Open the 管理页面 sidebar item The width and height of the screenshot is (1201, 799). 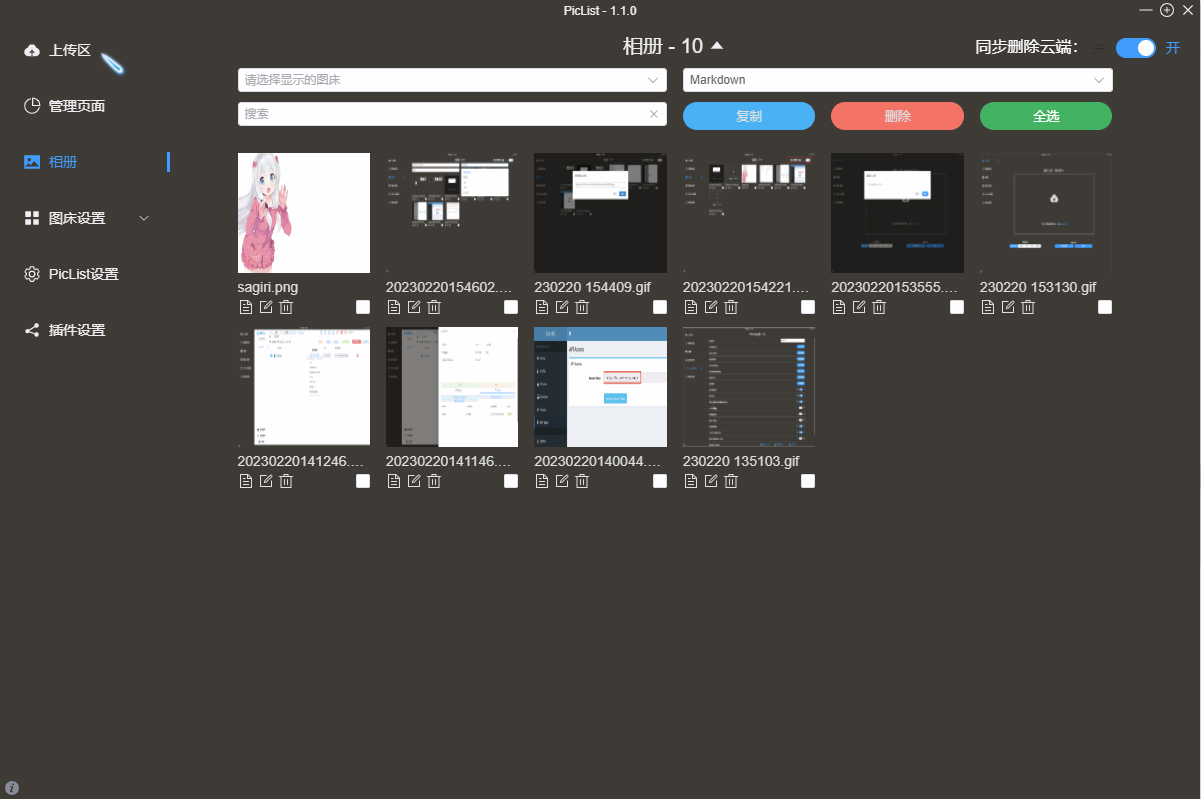(76, 106)
